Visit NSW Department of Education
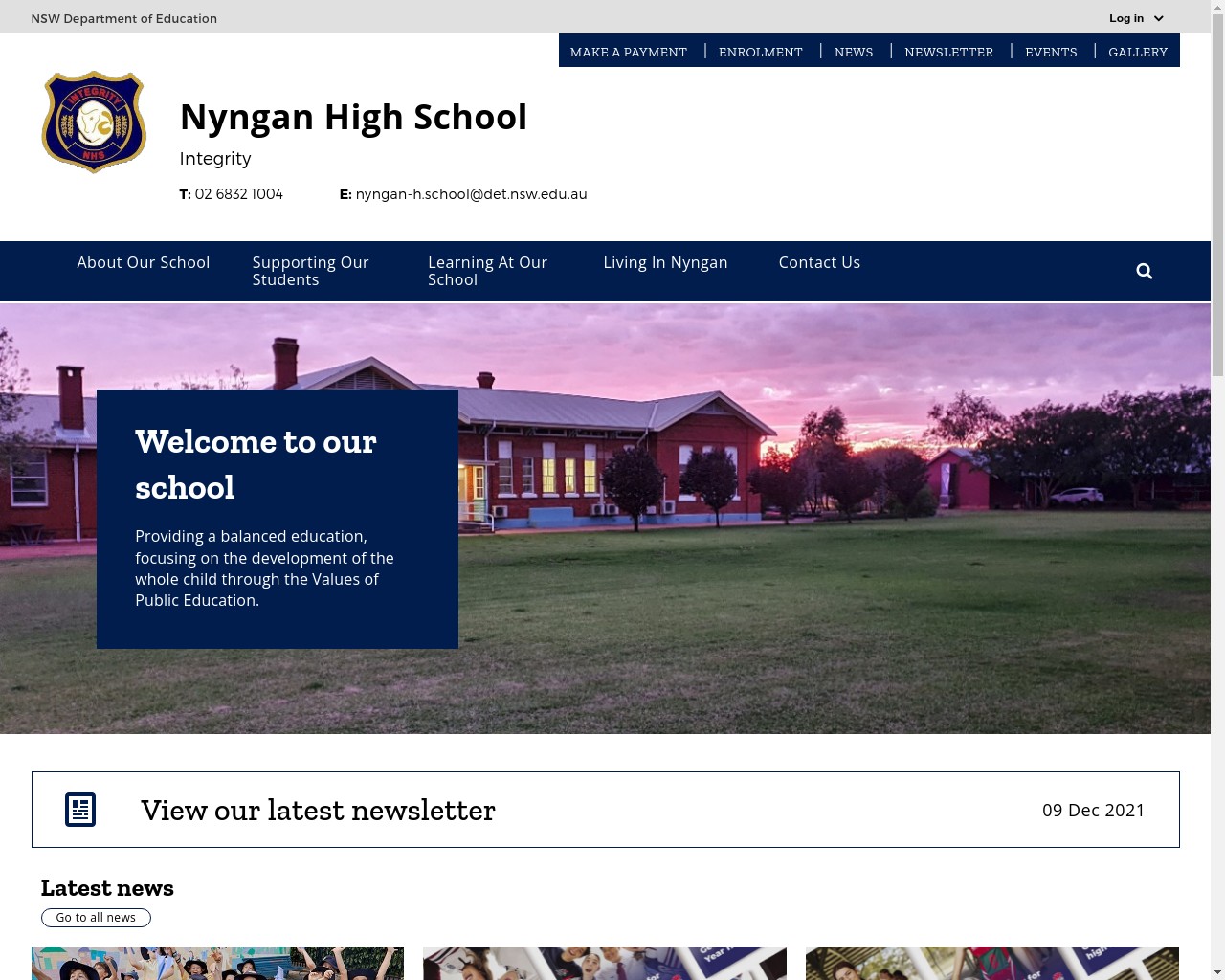Image resolution: width=1225 pixels, height=980 pixels. pos(123,18)
